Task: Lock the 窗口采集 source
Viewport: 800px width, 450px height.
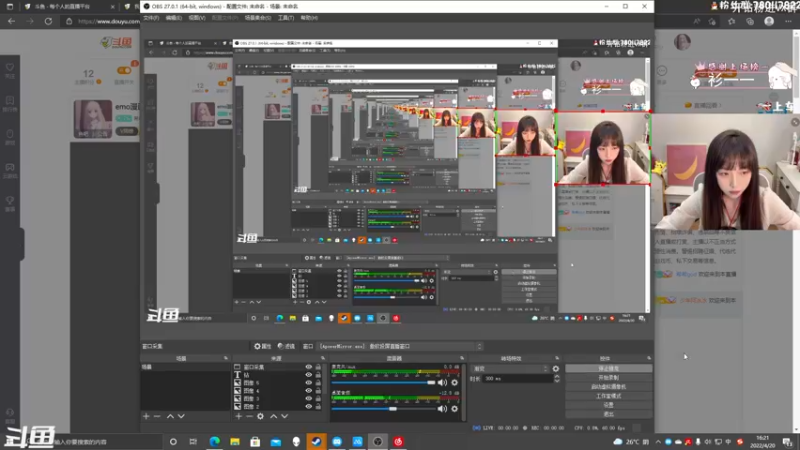Action: coord(318,367)
